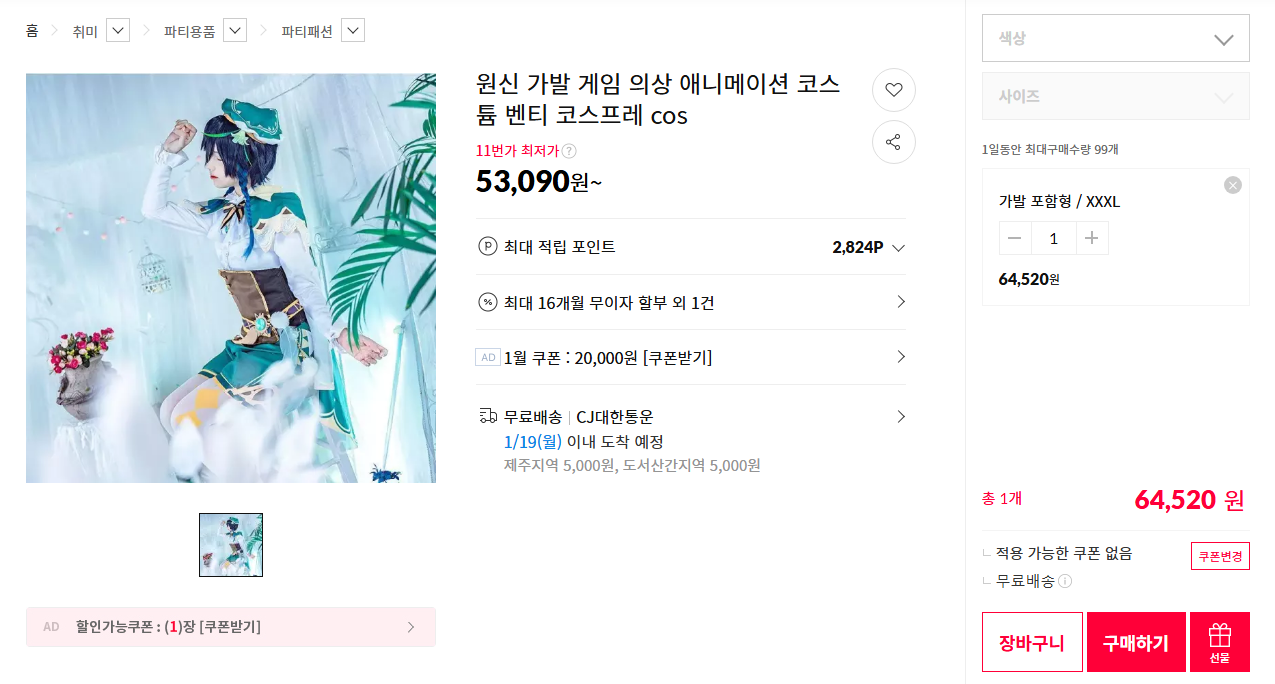The width and height of the screenshot is (1275, 684).
Task: Open the 색상 color dropdown
Action: pos(1115,39)
